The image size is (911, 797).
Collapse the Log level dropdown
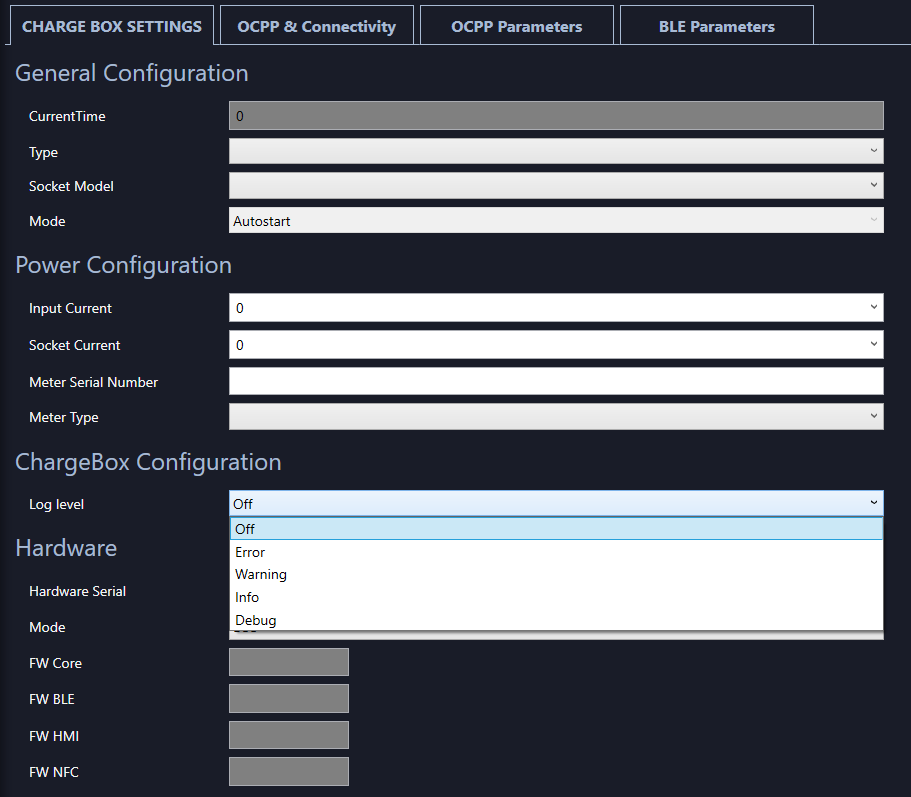coord(556,503)
